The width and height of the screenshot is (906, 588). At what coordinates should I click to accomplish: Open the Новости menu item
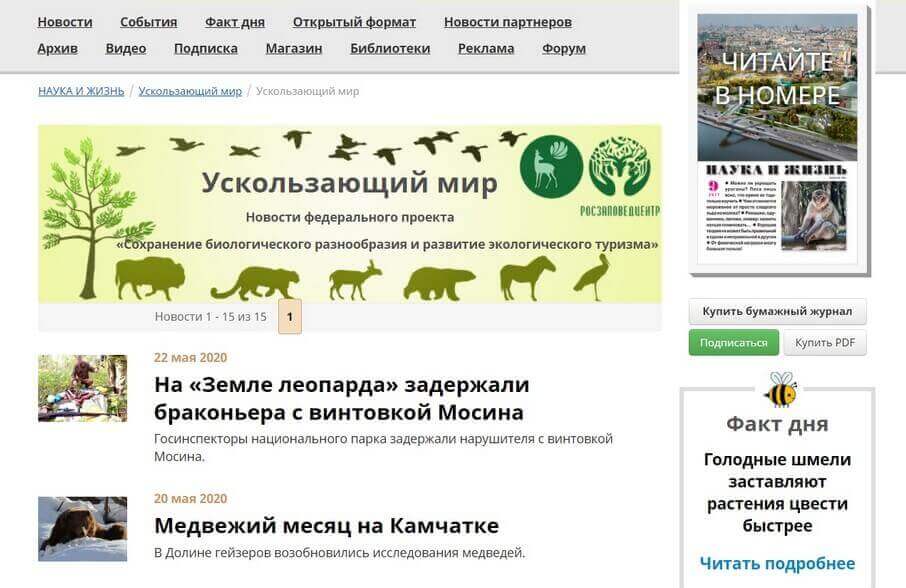click(65, 22)
